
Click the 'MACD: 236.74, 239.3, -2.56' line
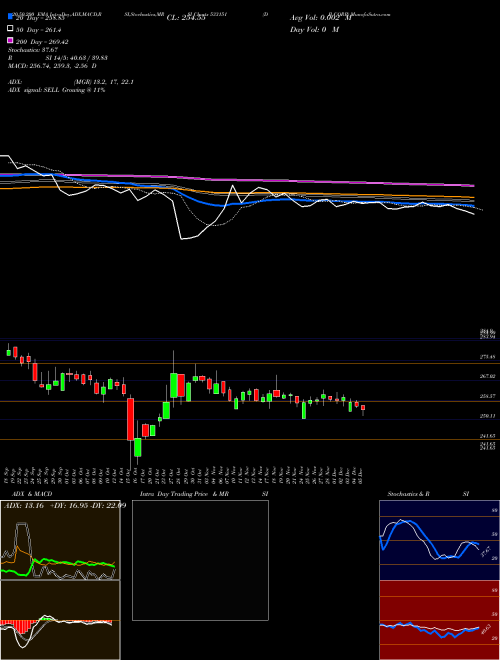[x=49, y=66]
